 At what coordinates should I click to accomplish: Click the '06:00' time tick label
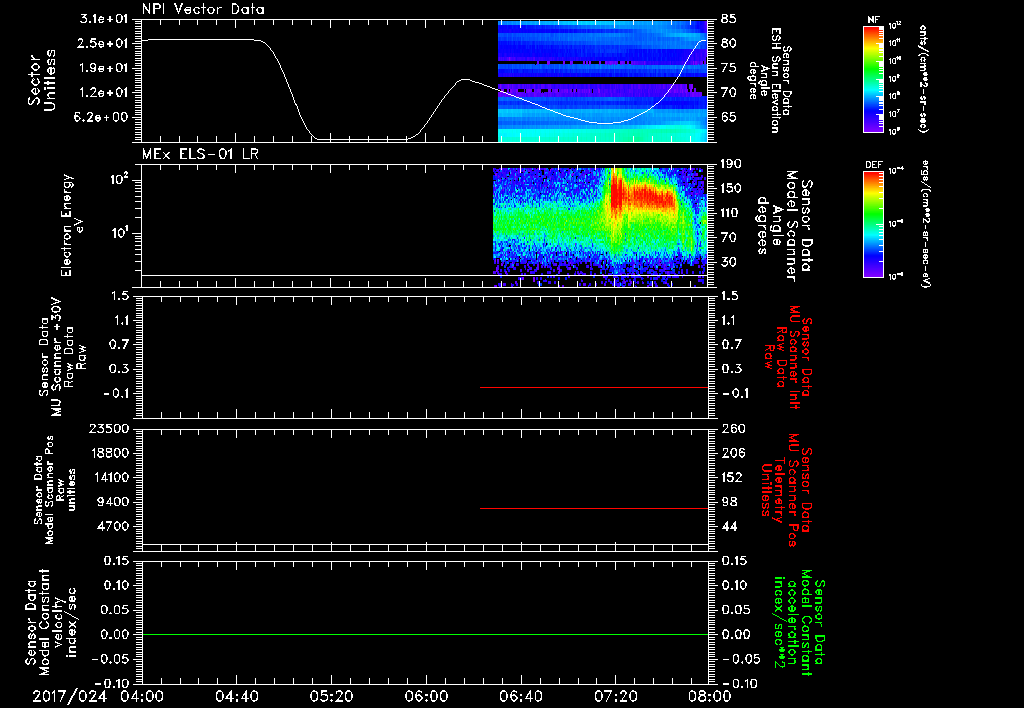tap(426, 696)
